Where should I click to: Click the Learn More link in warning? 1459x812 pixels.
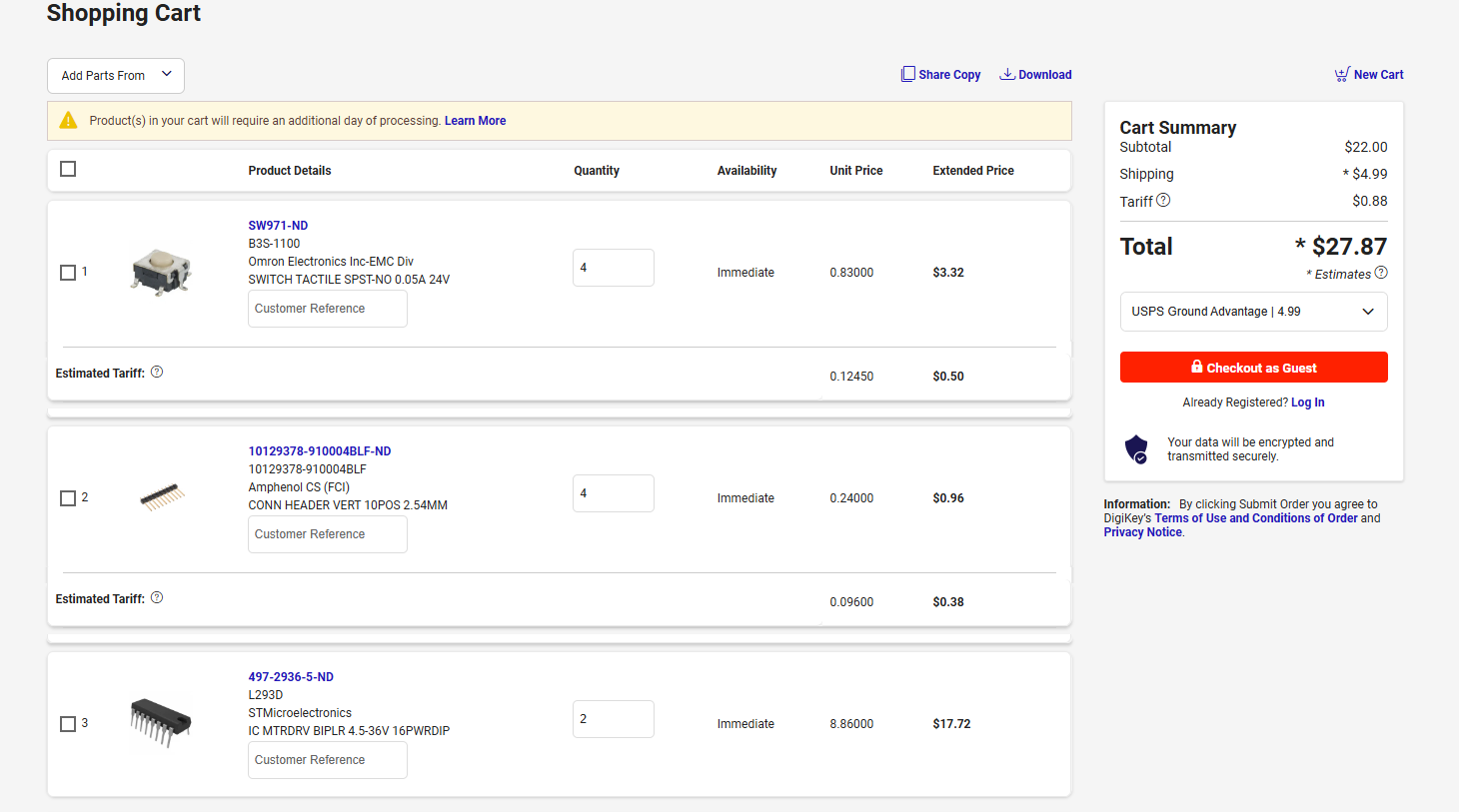click(475, 121)
